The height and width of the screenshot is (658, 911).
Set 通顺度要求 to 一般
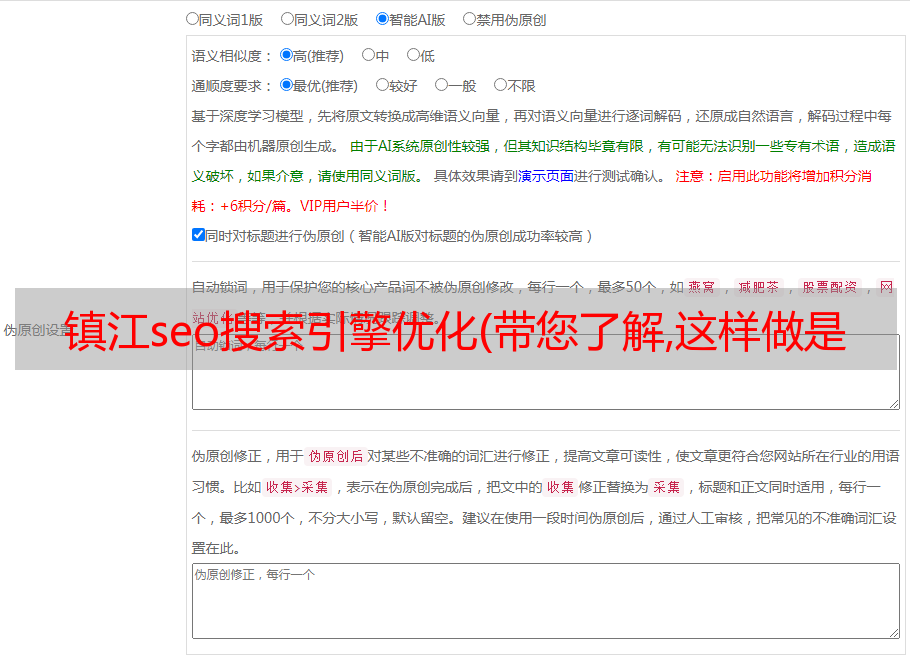[442, 85]
